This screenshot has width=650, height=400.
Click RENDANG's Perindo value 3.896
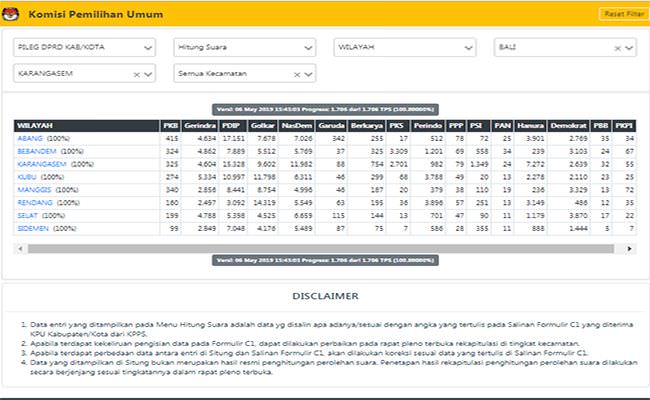(x=434, y=203)
